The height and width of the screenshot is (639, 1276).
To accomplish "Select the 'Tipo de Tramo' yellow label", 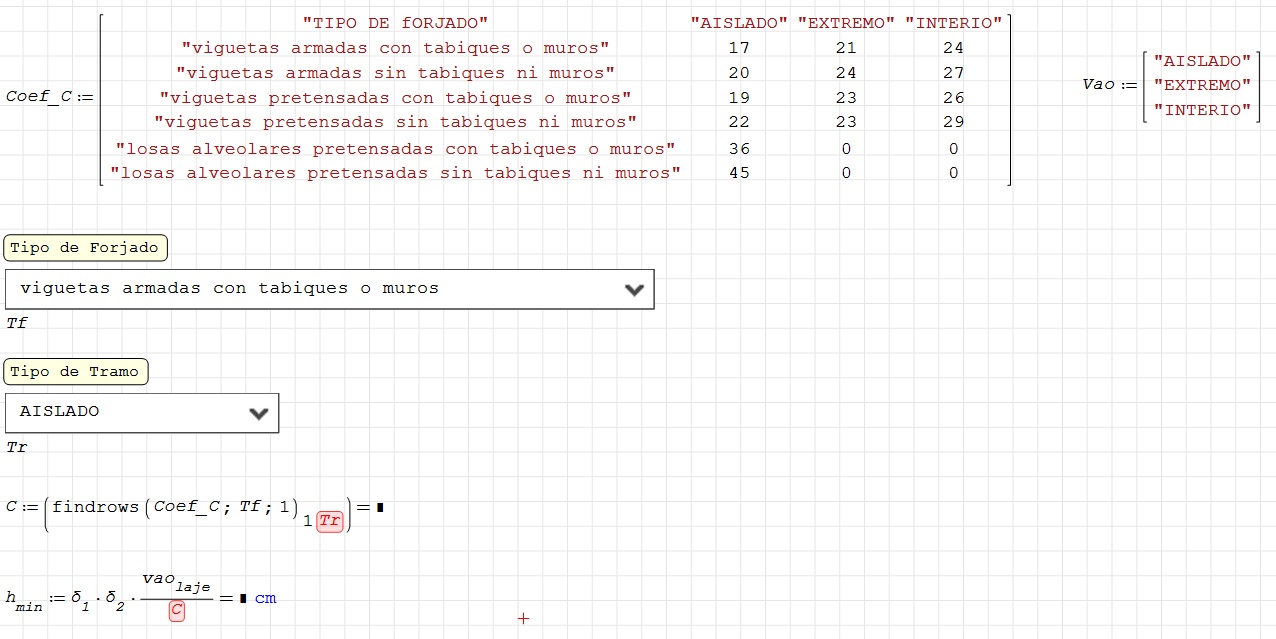I will point(75,372).
